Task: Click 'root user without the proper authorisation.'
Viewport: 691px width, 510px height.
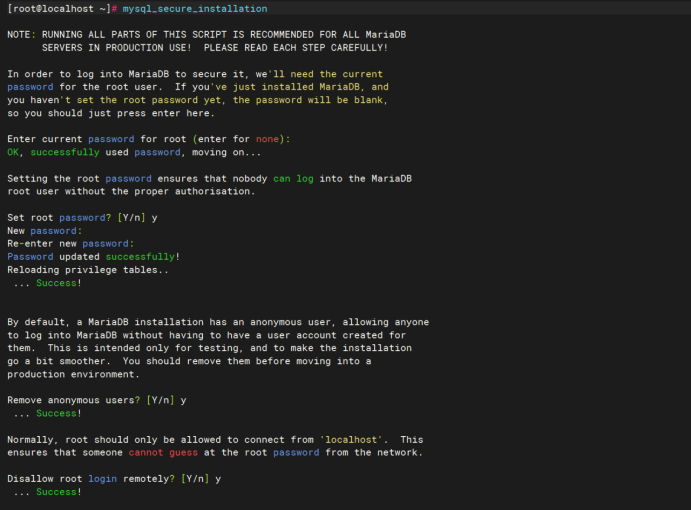Action: (x=131, y=191)
